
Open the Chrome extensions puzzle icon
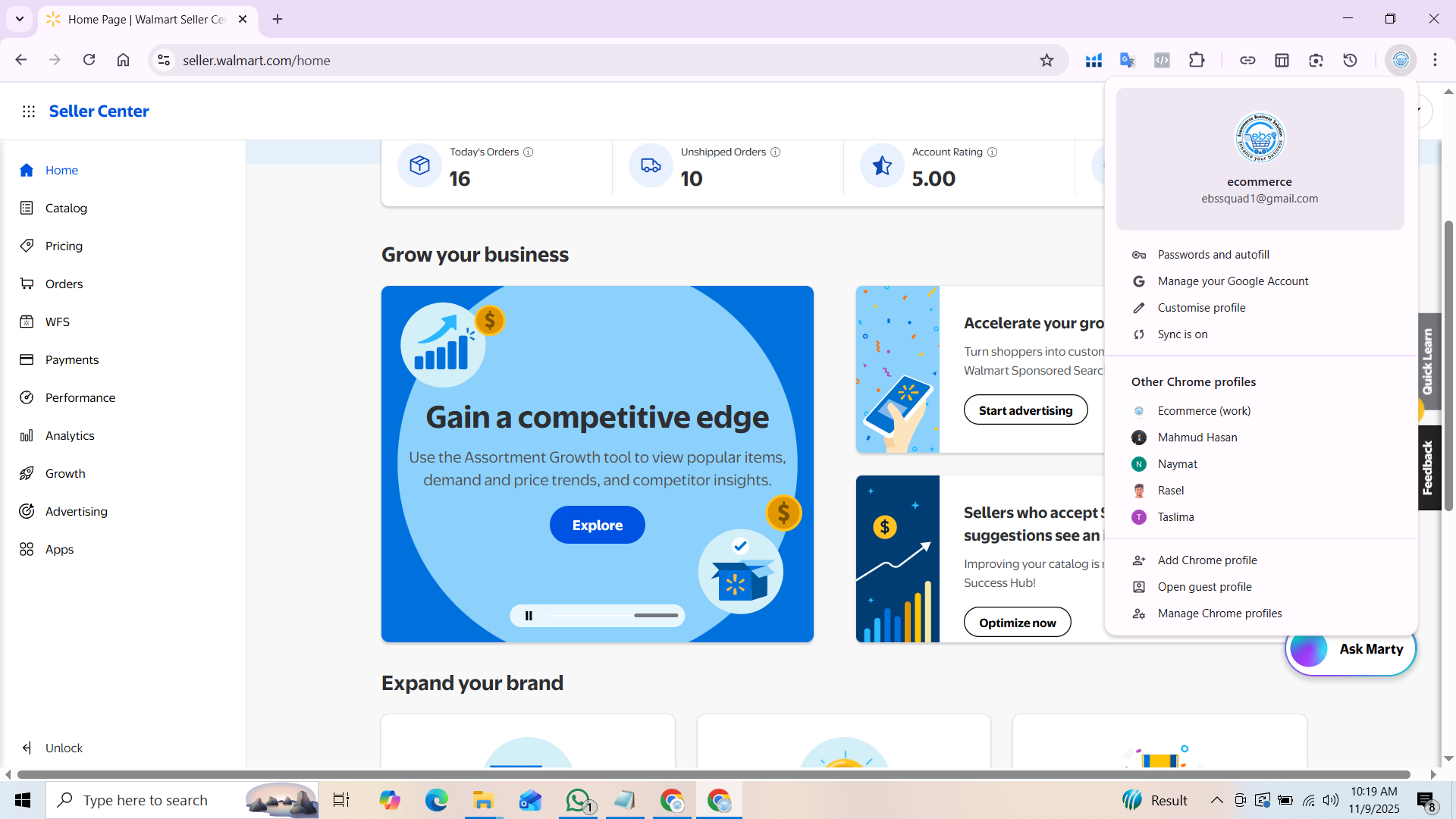(x=1197, y=61)
